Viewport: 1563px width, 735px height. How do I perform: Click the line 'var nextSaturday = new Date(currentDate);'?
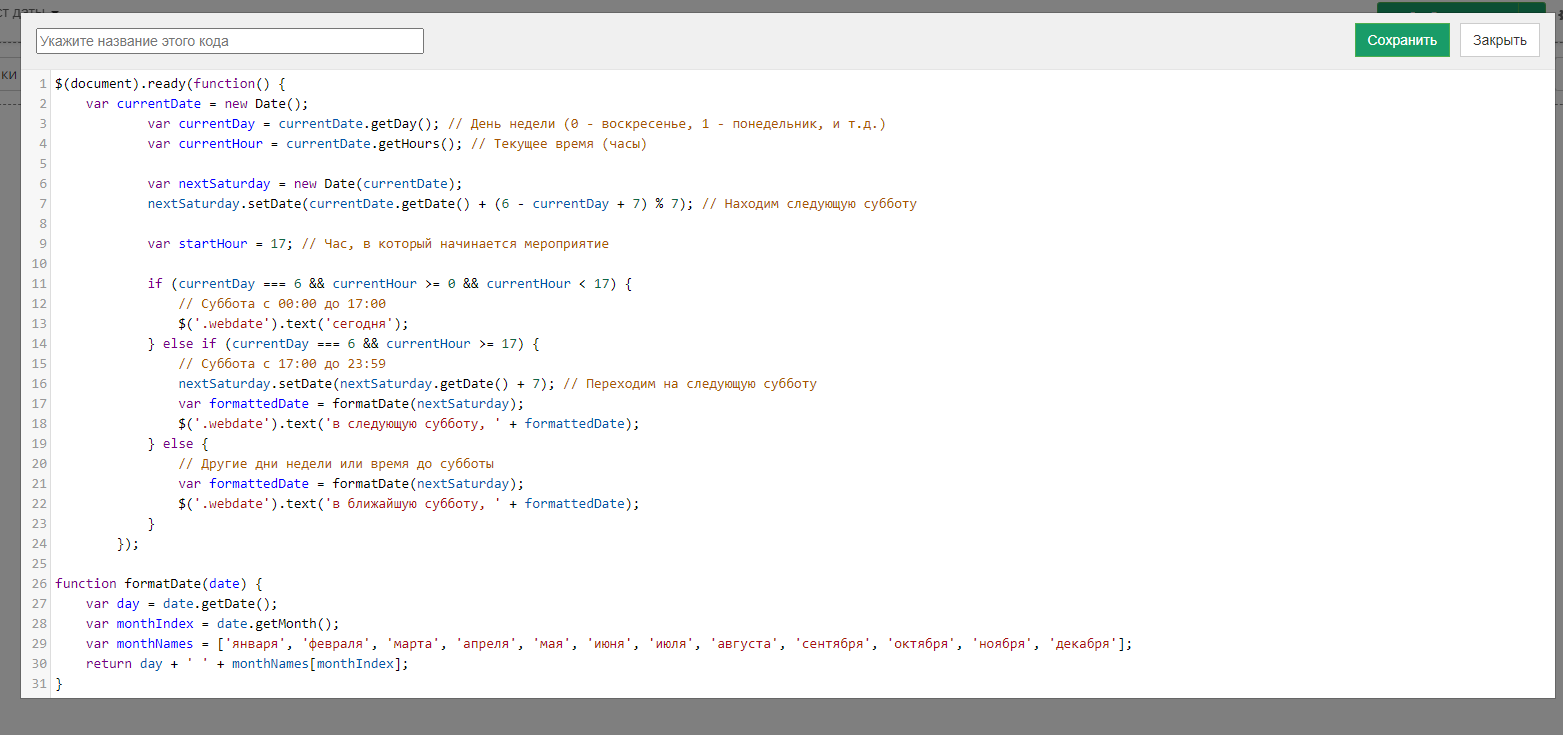[305, 184]
